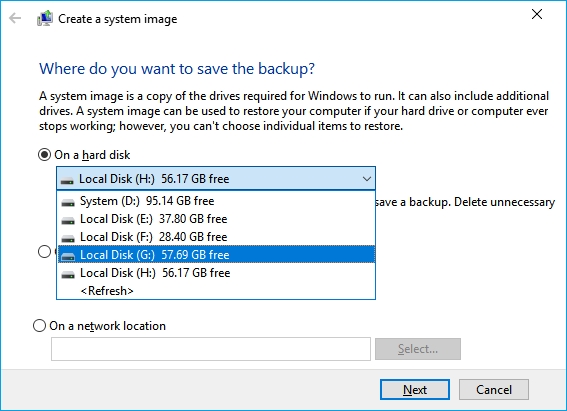
Task: Collapse the drive dropdown via its chevron
Action: (367, 179)
